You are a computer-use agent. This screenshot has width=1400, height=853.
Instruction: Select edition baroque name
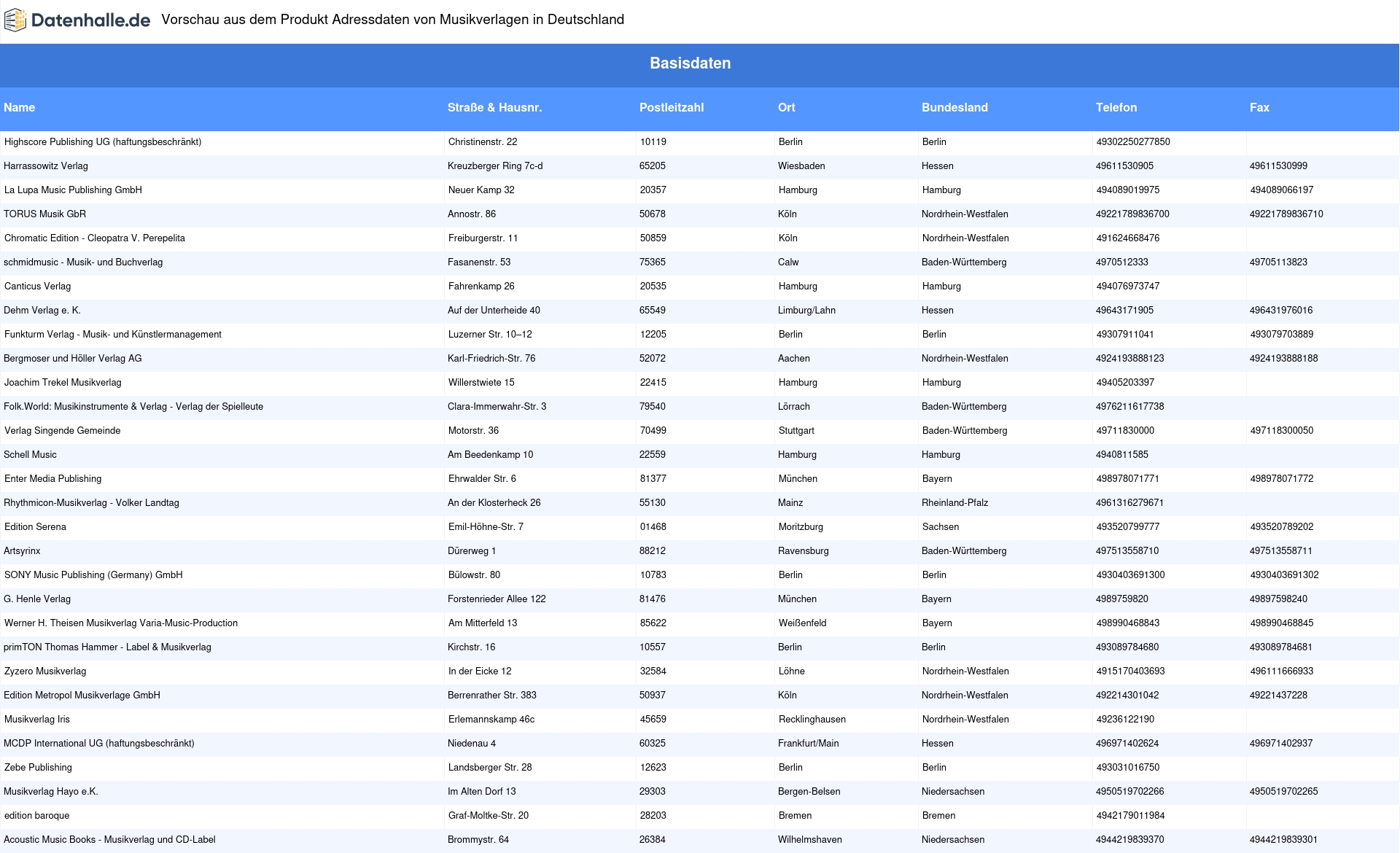tap(37, 816)
